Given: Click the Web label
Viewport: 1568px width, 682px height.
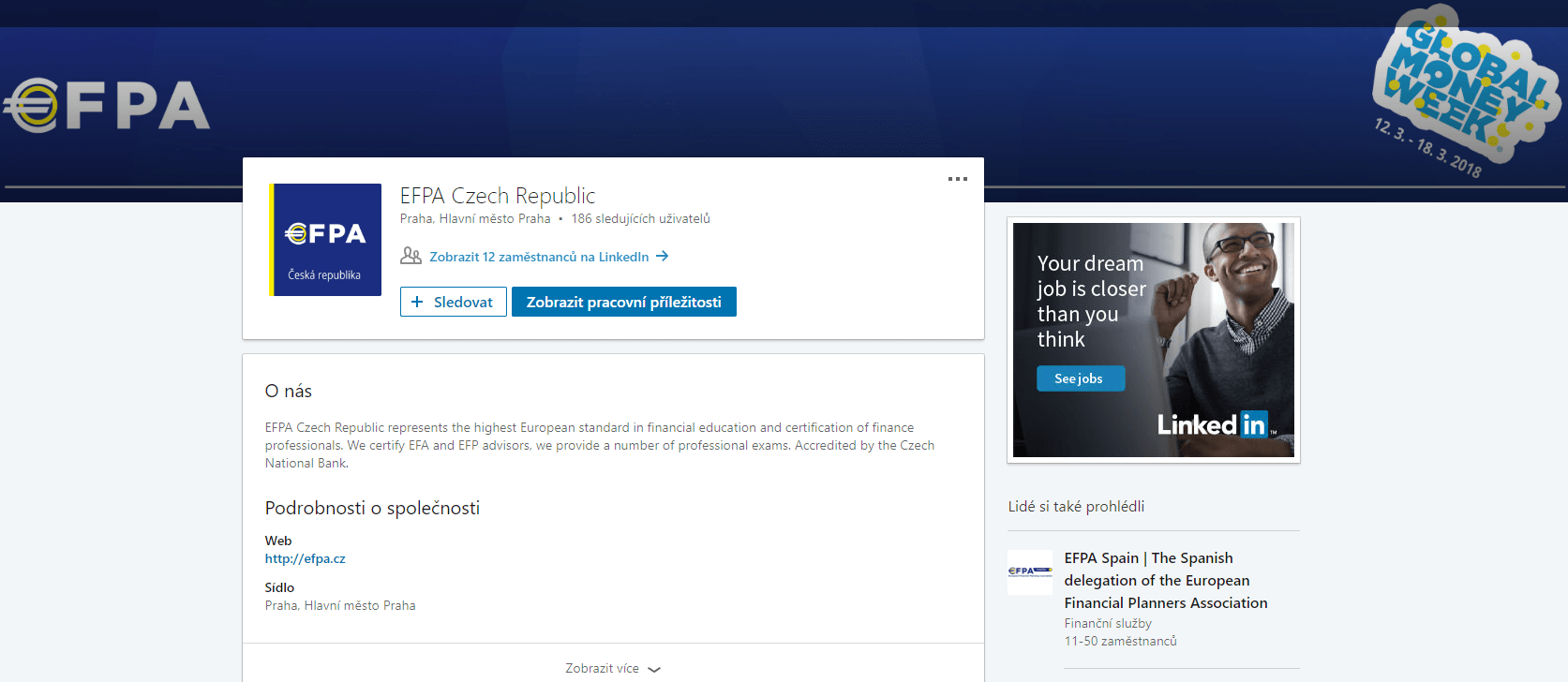Looking at the screenshot, I should (x=278, y=541).
